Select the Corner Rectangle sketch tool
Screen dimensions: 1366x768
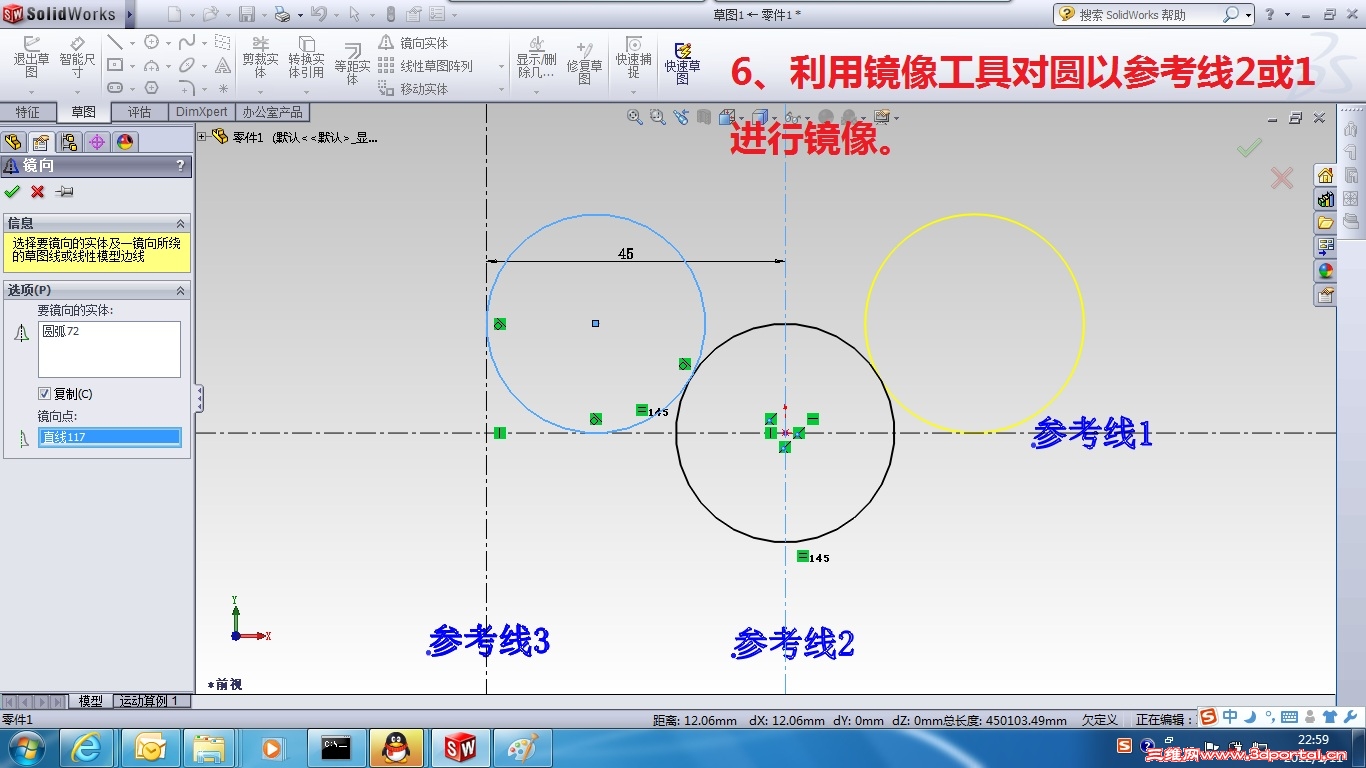[x=115, y=65]
